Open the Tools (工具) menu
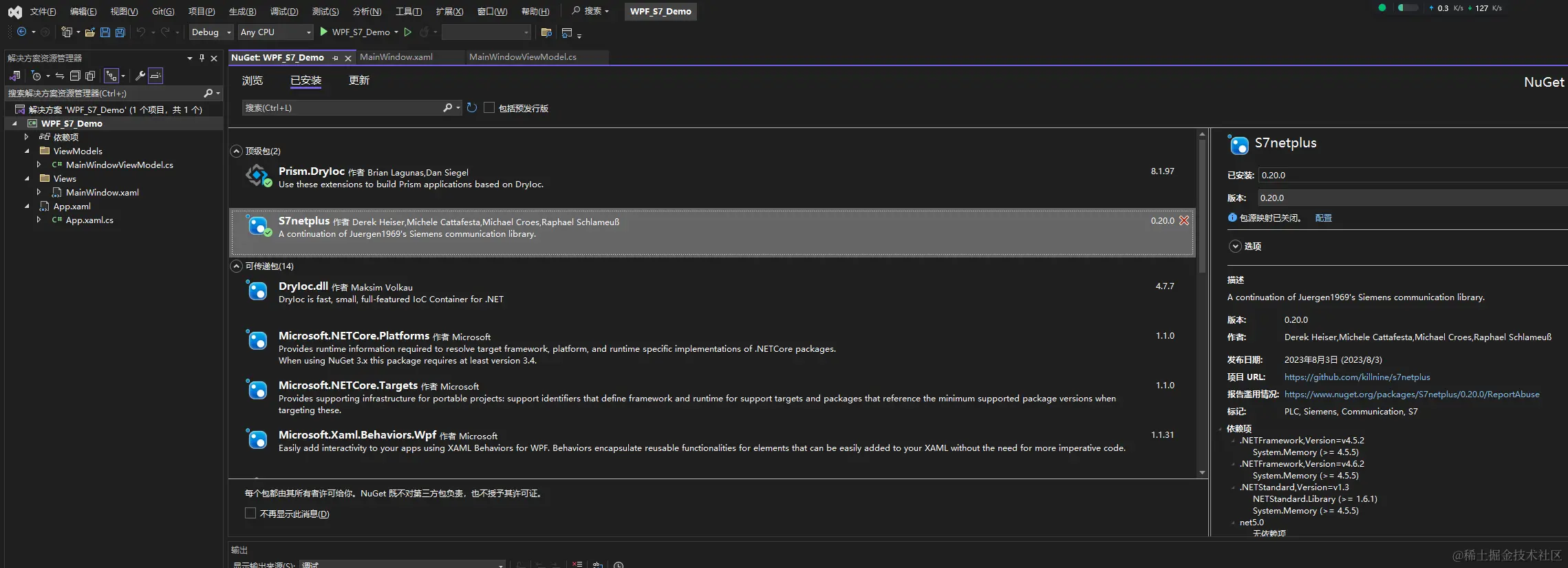This screenshot has width=1568, height=568. [x=409, y=12]
